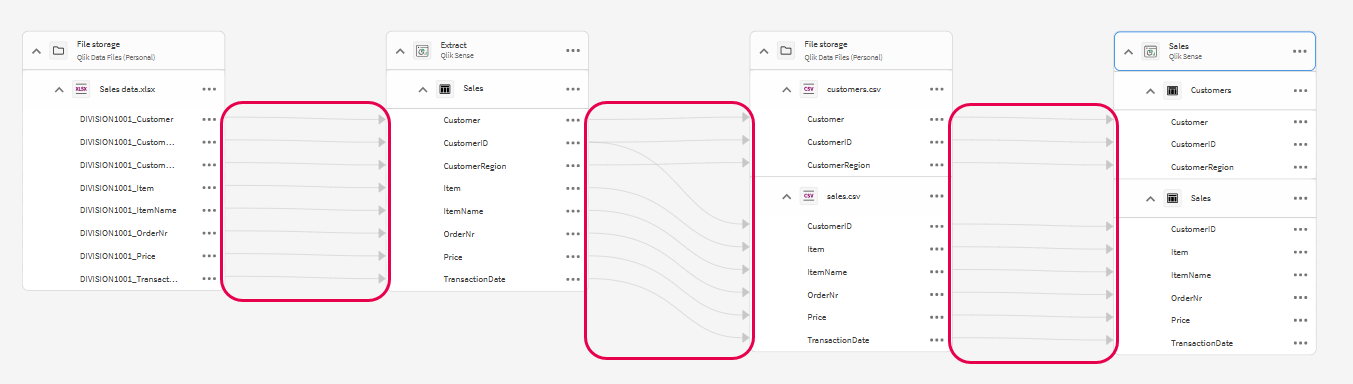Collapse the Sales table under Extract
1353x384 pixels.
coord(424,89)
